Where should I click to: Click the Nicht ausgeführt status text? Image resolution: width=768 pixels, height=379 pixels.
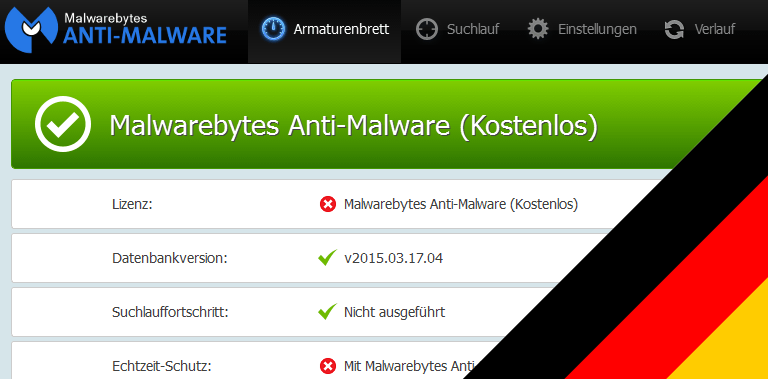coord(394,312)
